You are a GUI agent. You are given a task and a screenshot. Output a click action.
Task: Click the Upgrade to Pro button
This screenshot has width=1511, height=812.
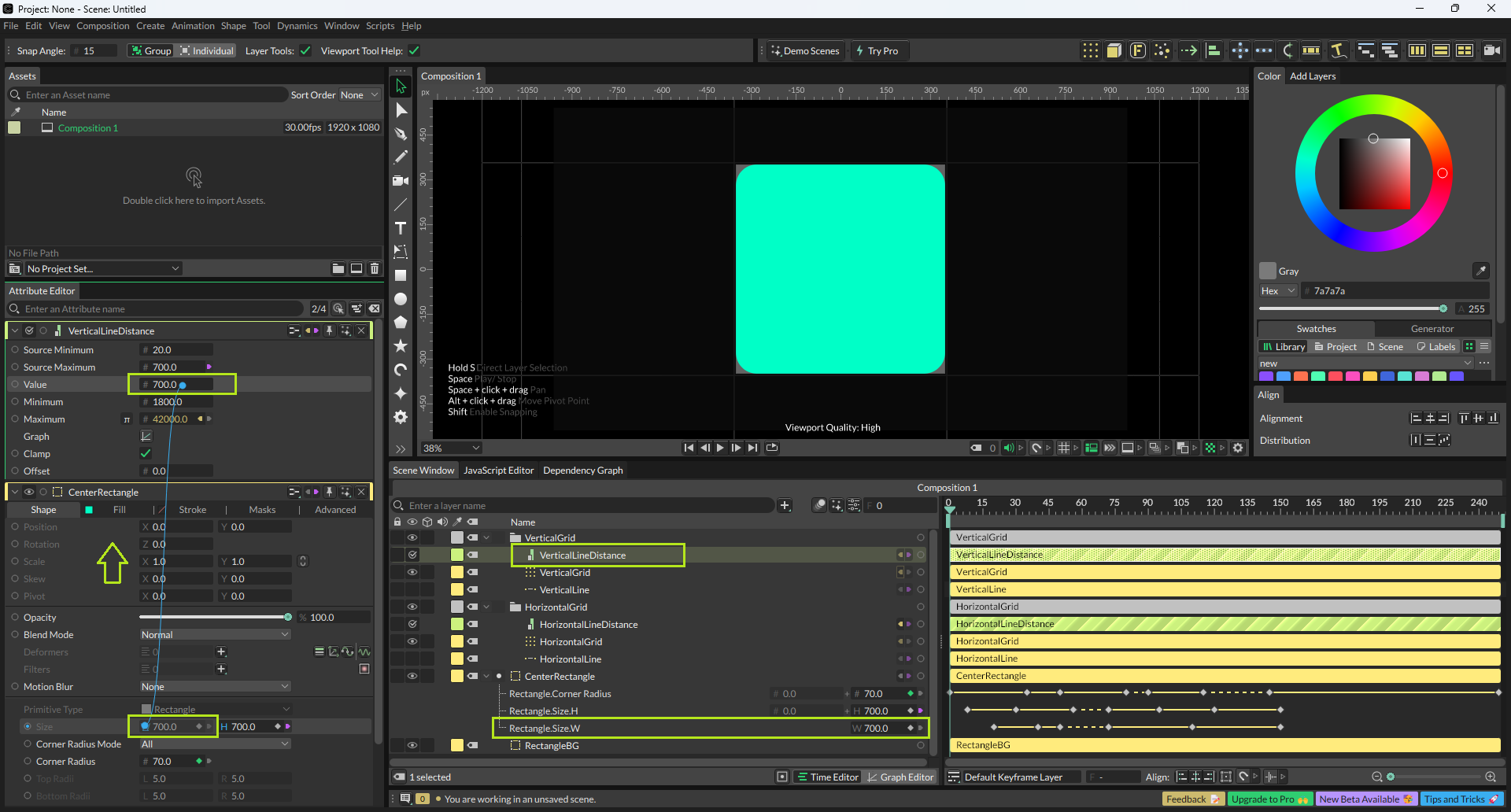[x=1269, y=799]
